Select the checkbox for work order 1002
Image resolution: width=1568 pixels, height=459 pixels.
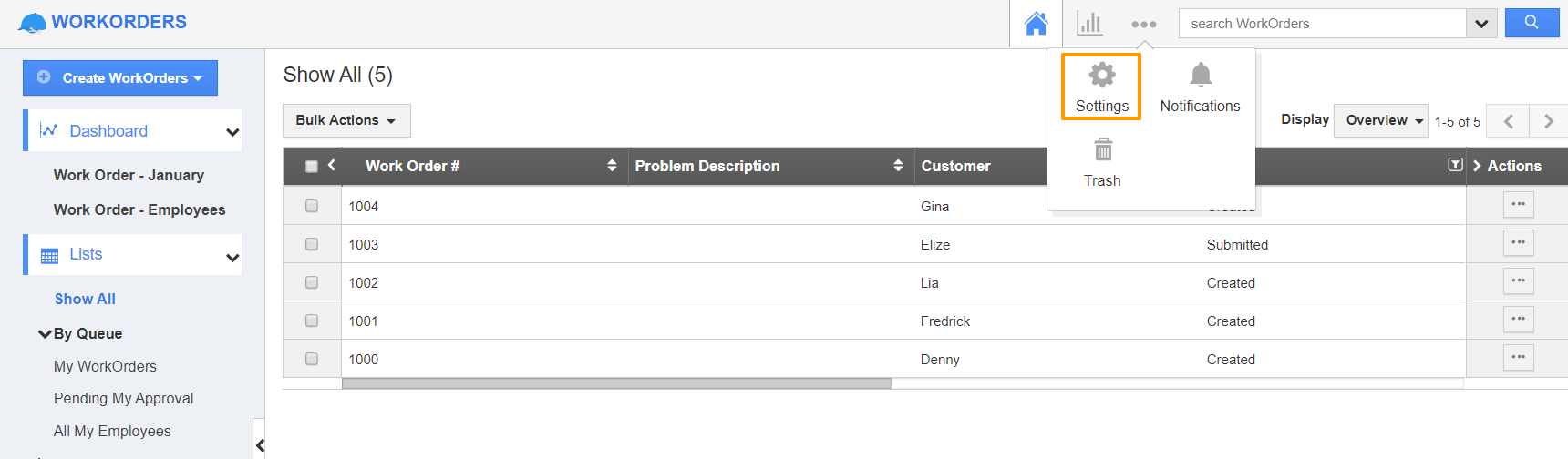312,282
